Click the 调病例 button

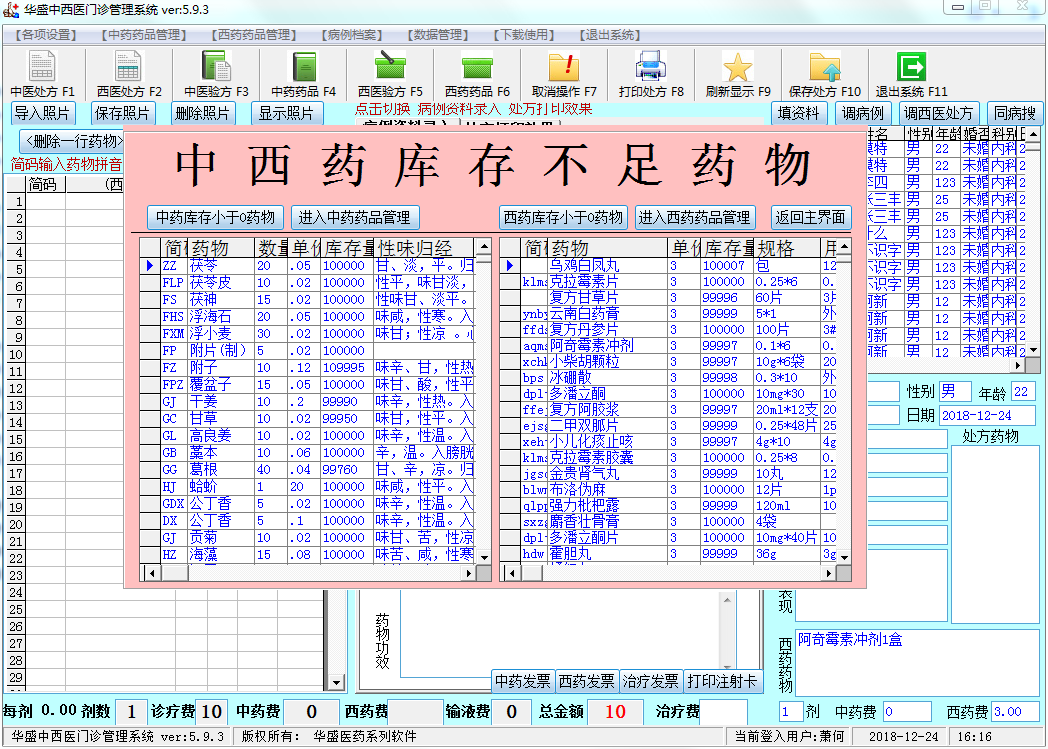tap(863, 113)
